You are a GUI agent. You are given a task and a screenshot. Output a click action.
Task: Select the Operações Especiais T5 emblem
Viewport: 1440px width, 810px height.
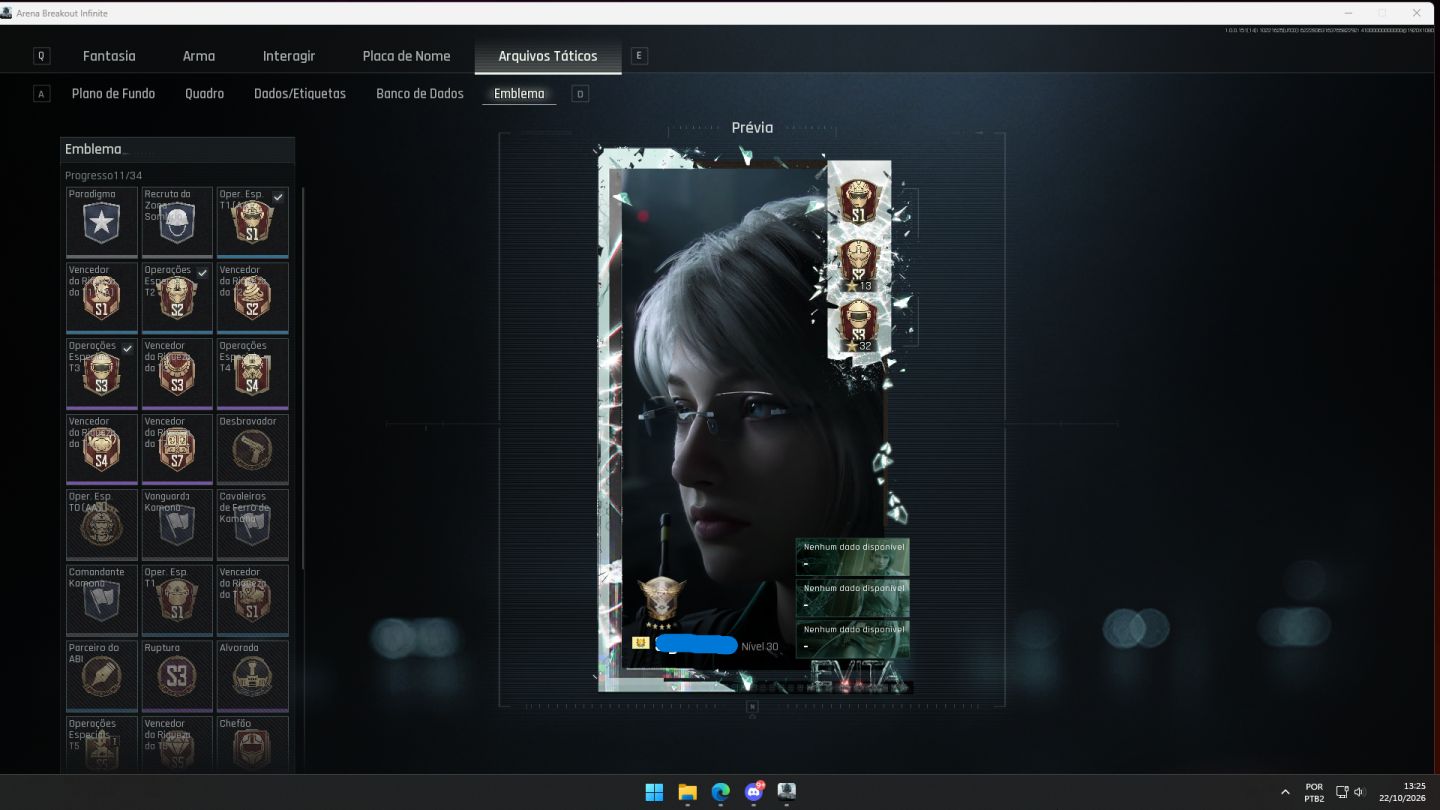click(102, 744)
